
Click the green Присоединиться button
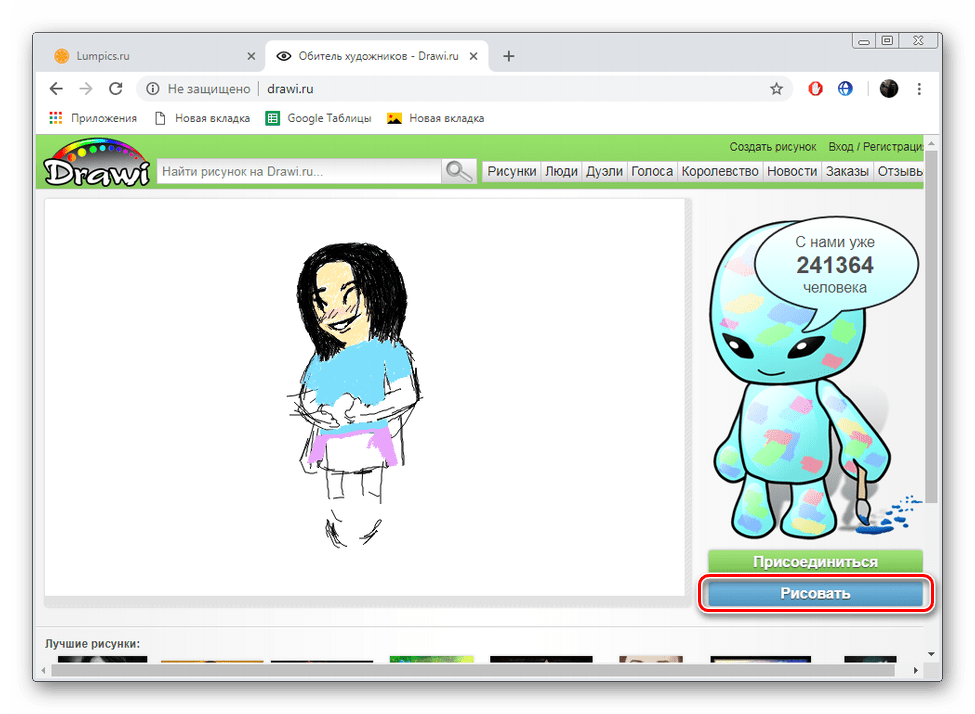pyautogui.click(x=815, y=562)
